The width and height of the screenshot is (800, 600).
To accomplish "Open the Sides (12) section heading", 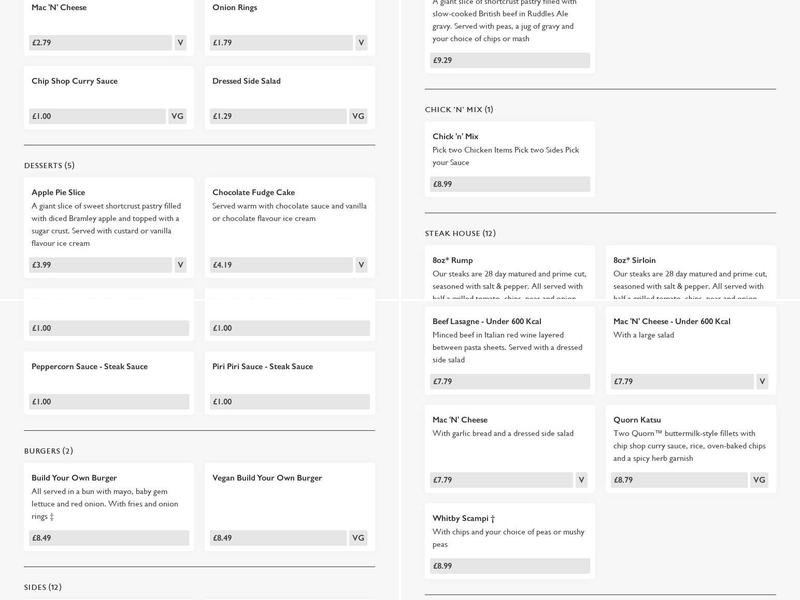I will coord(43,587).
